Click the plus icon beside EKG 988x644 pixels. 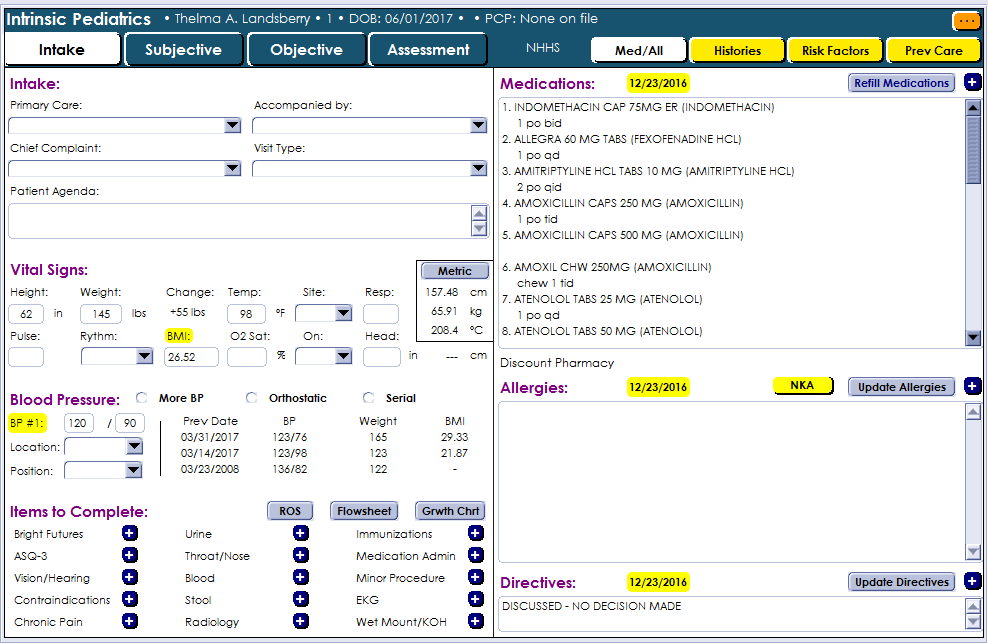tap(475, 600)
